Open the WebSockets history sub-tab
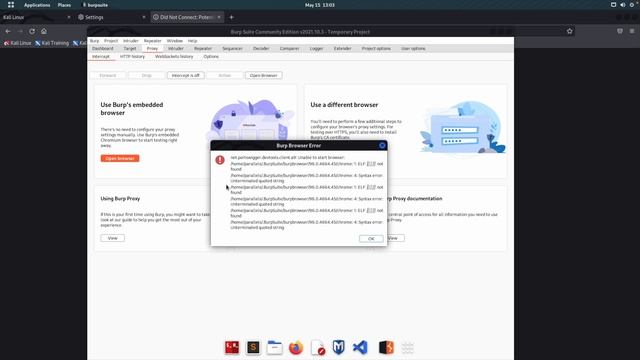Screen dimensions: 640x360 click(x=174, y=56)
